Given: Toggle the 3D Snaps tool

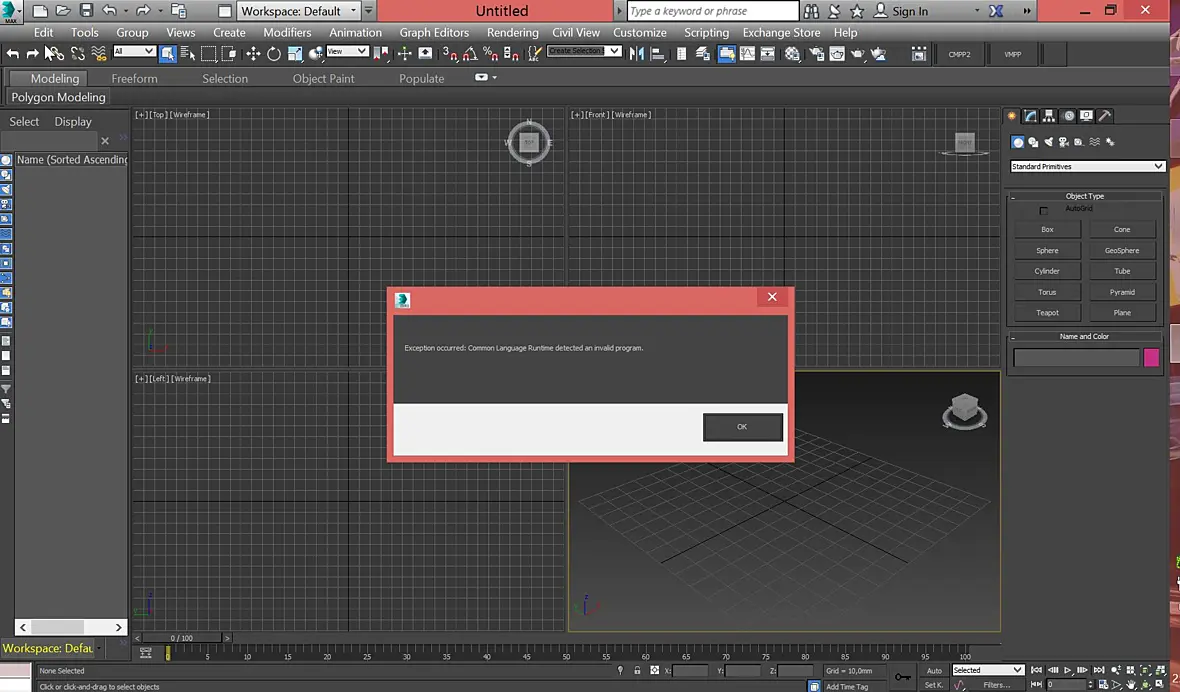Looking at the screenshot, I should coord(450,53).
